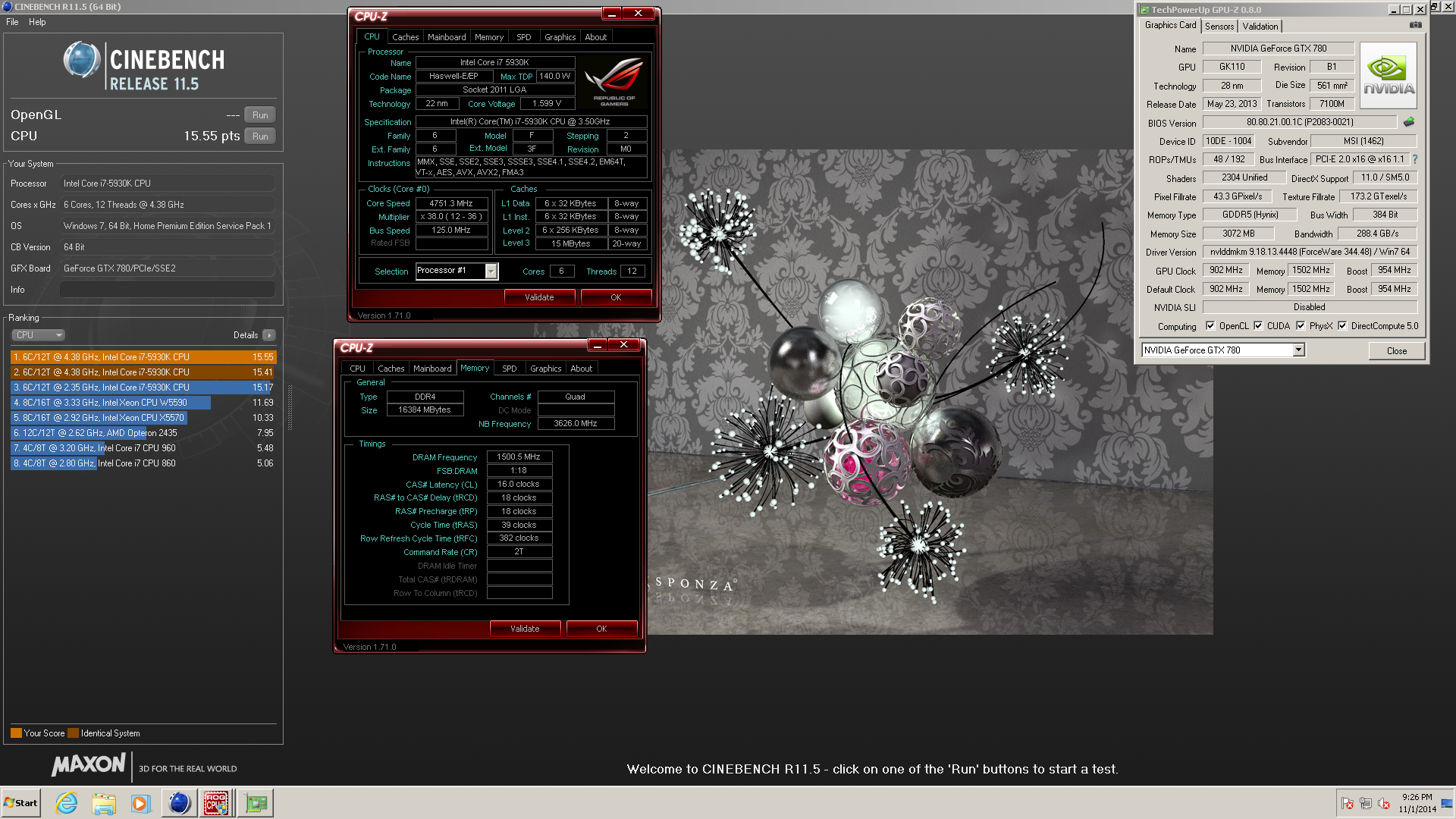Open the File menu in Cinebench
This screenshot has height=819, width=1456.
[x=12, y=22]
